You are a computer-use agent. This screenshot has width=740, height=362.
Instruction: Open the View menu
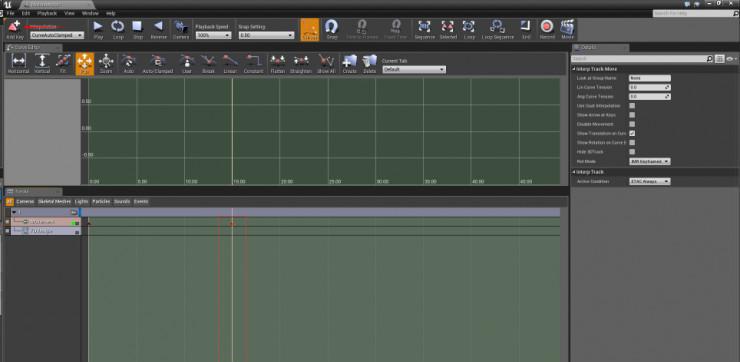point(69,13)
